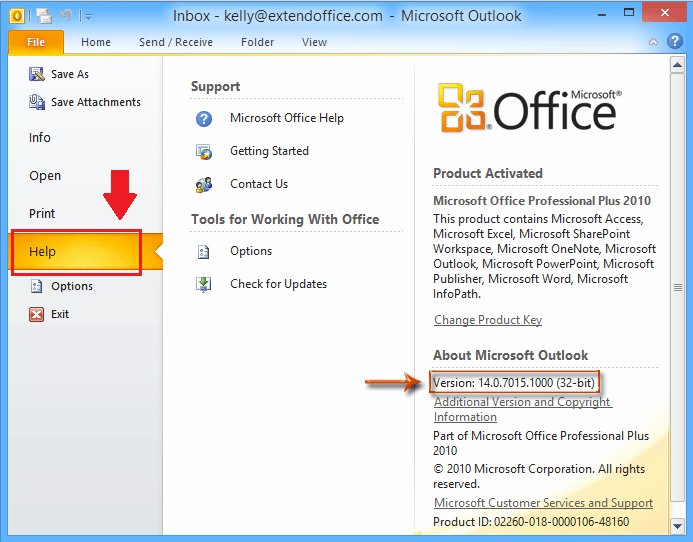Click the Save As icon
Screen dimensions: 693x542
click(x=37, y=74)
